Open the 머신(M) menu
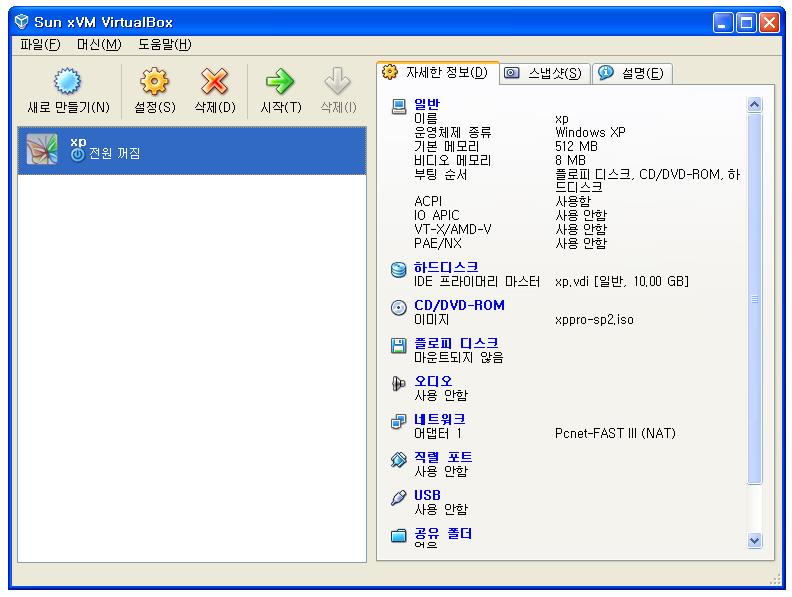The height and width of the screenshot is (597, 792). click(100, 44)
